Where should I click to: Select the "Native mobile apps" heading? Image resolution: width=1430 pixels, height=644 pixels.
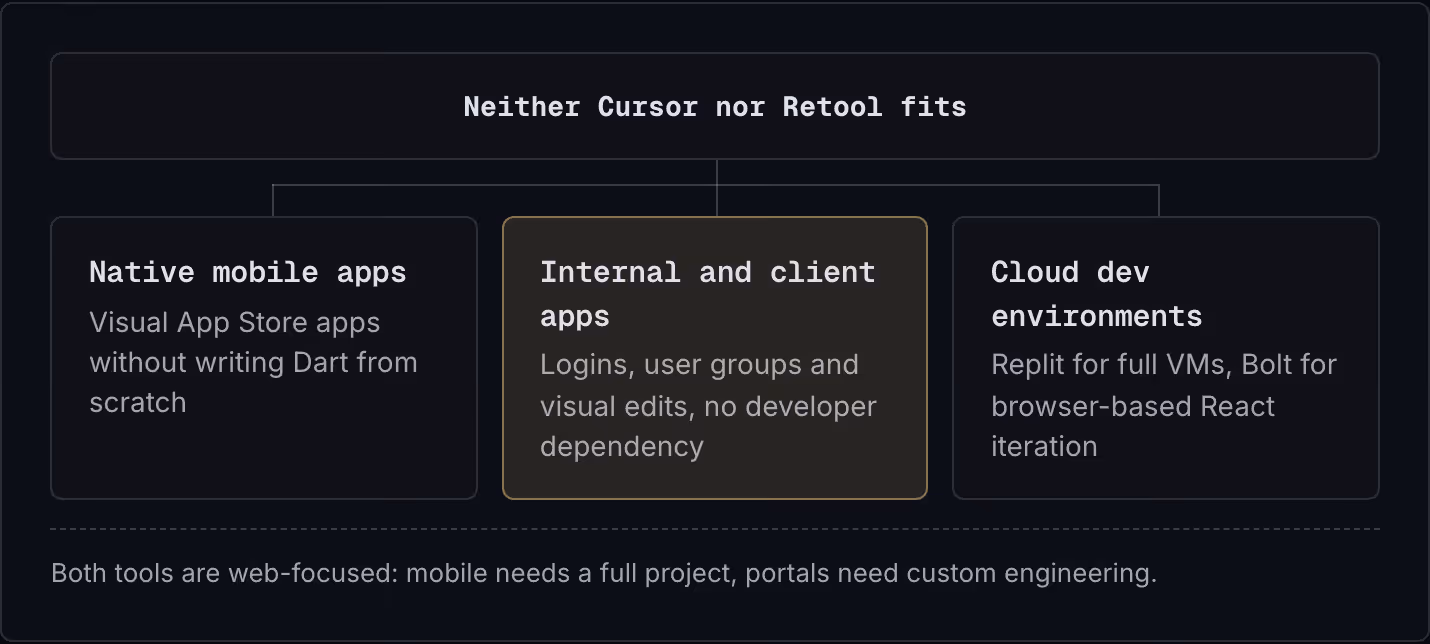coord(248,272)
